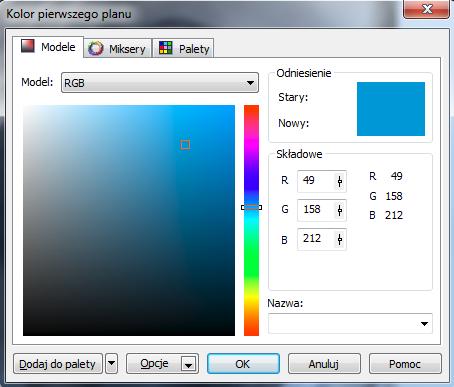Click the hue slider handle
Viewport: 454px width, 387px height.
pos(251,207)
